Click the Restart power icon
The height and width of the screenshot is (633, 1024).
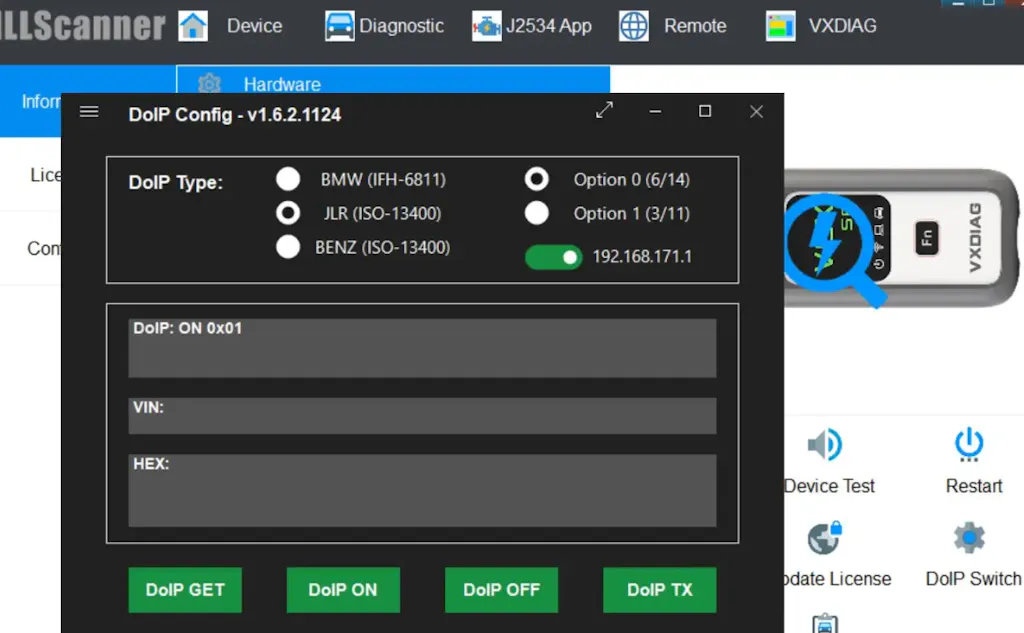(x=969, y=444)
